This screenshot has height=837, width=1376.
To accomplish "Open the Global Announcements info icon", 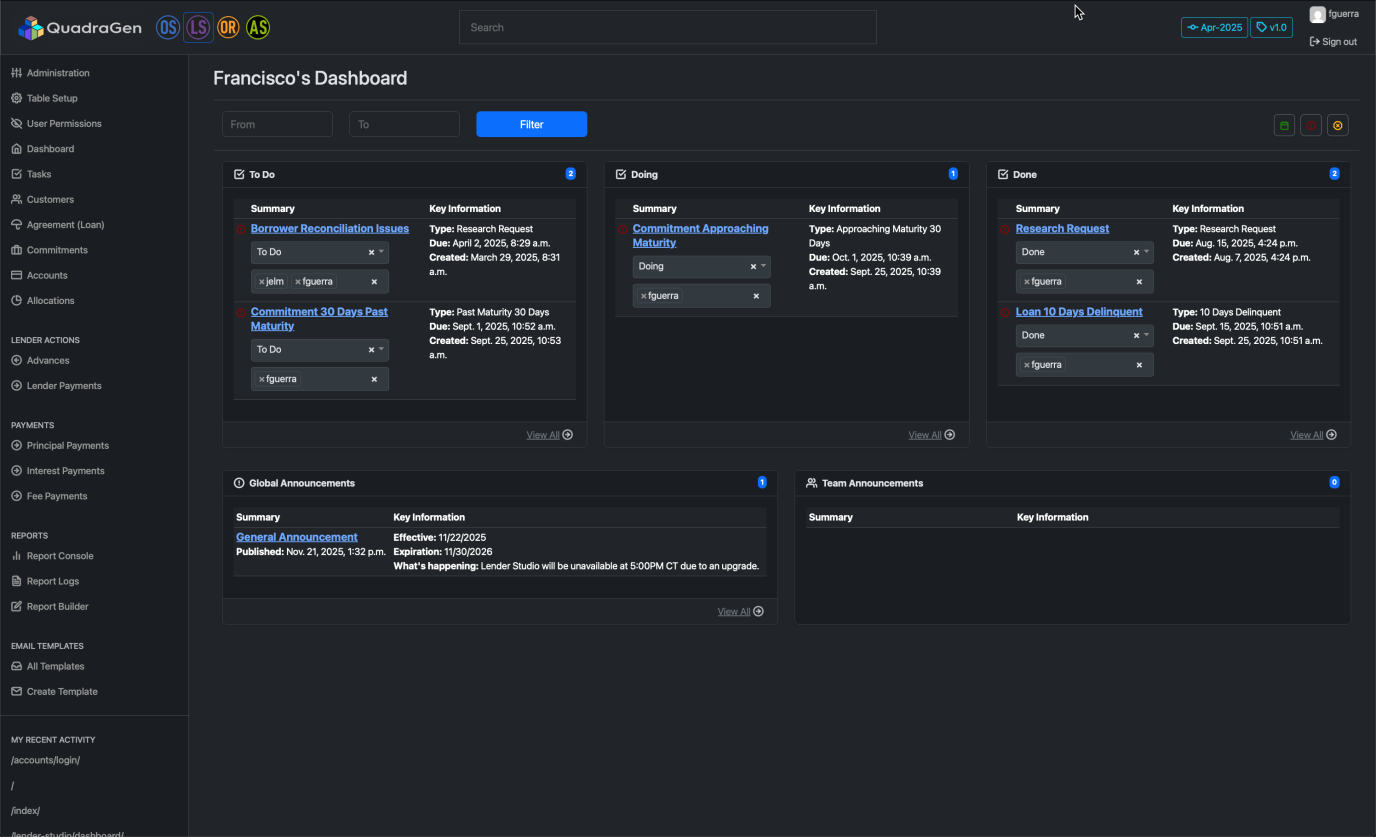I will pos(239,483).
